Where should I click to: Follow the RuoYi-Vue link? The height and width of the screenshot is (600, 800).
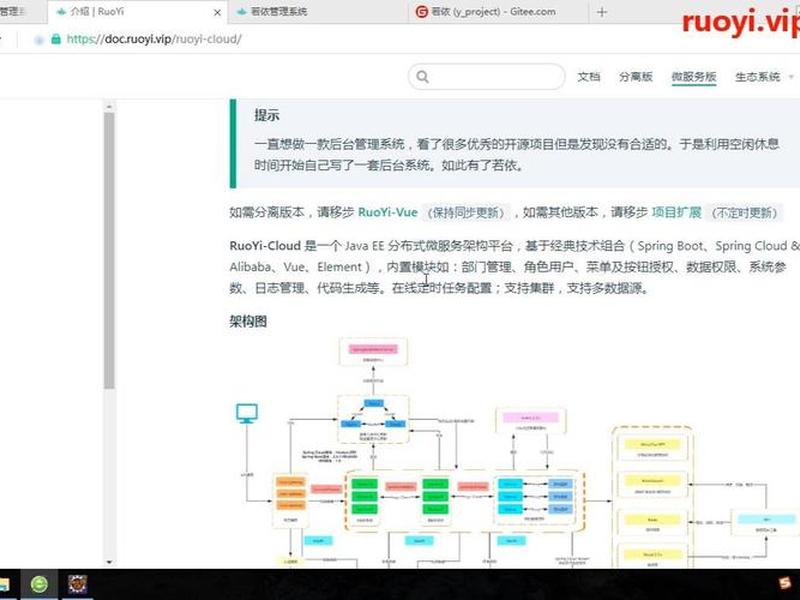tap(388, 212)
